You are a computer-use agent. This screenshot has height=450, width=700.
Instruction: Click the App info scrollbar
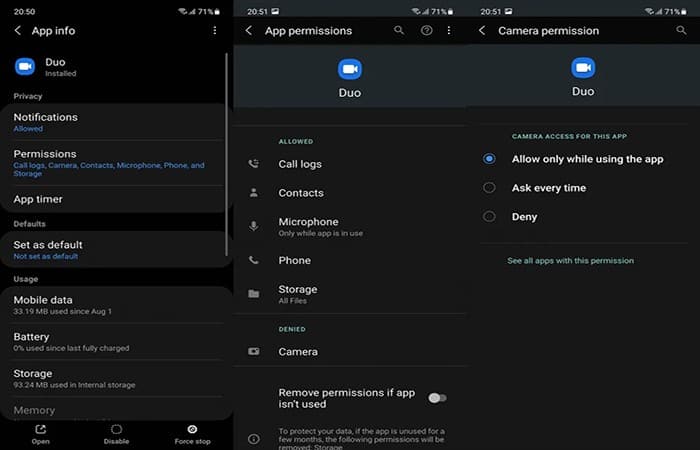pyautogui.click(x=227, y=154)
